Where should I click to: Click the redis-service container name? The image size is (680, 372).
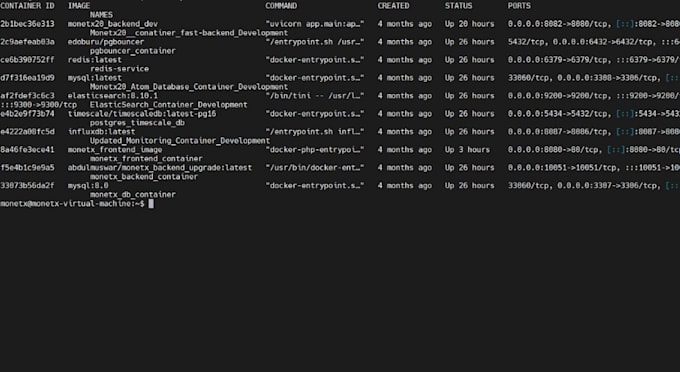pyautogui.click(x=119, y=69)
